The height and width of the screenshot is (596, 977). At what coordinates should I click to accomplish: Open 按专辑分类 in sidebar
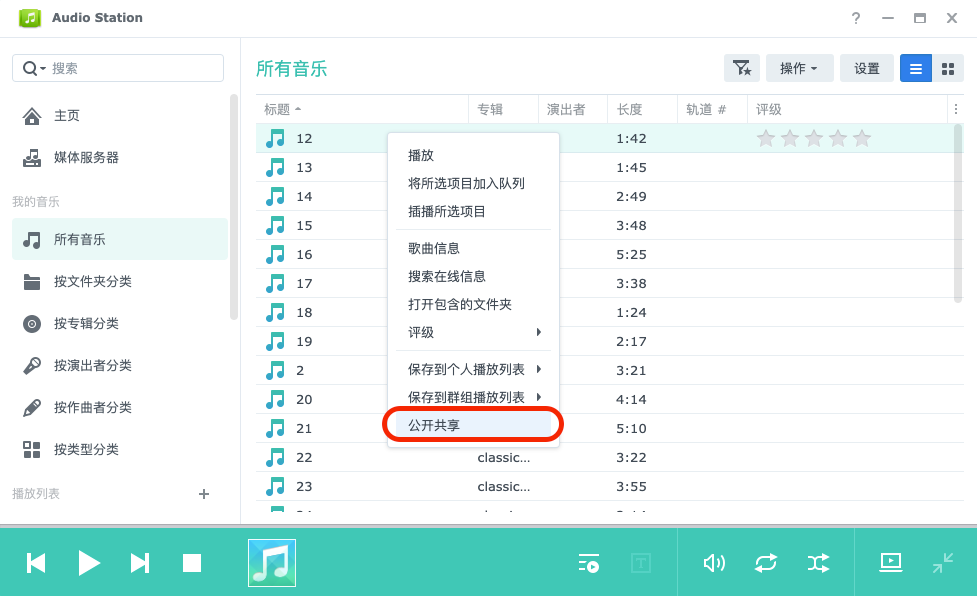86,323
